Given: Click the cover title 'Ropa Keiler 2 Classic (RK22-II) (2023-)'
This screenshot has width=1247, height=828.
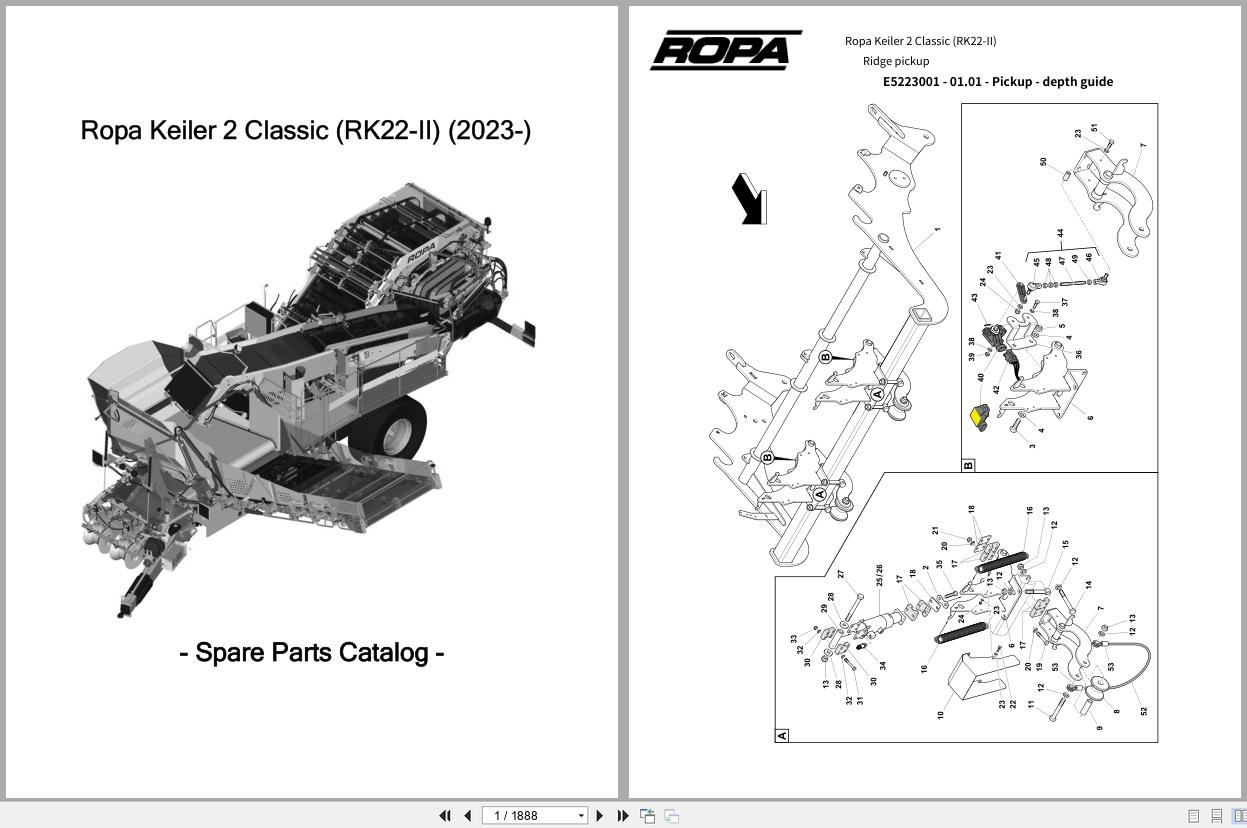Looking at the screenshot, I should pos(306,130).
